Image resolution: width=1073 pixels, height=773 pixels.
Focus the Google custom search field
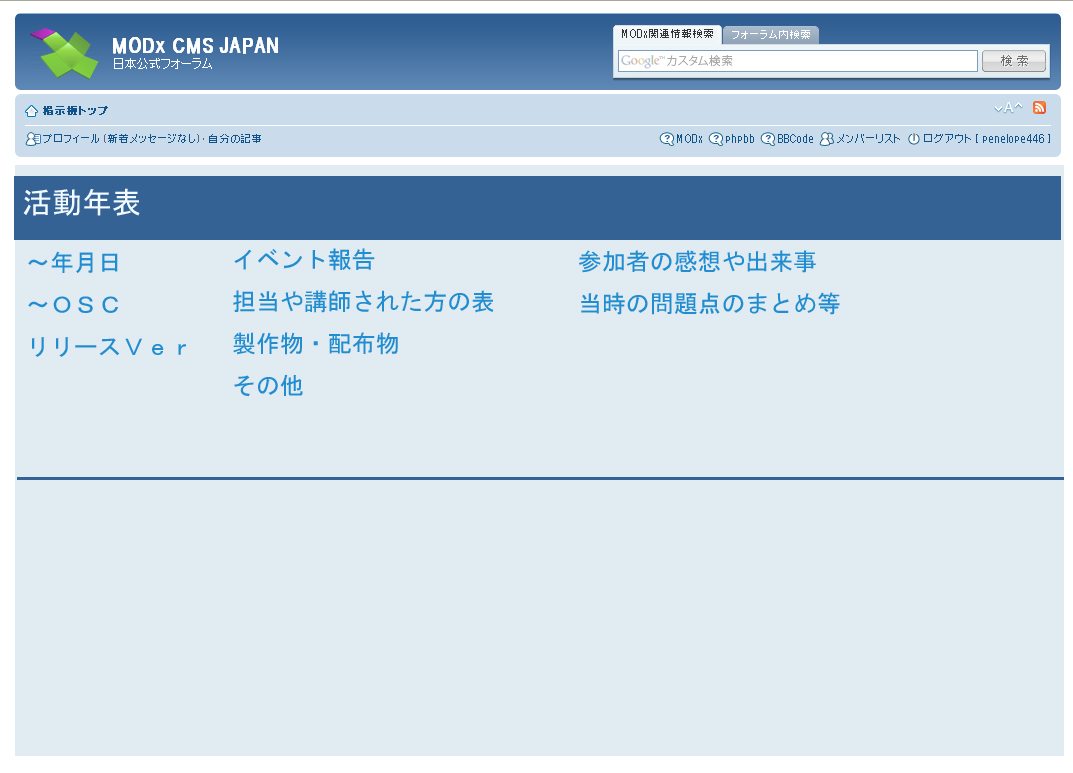797,61
